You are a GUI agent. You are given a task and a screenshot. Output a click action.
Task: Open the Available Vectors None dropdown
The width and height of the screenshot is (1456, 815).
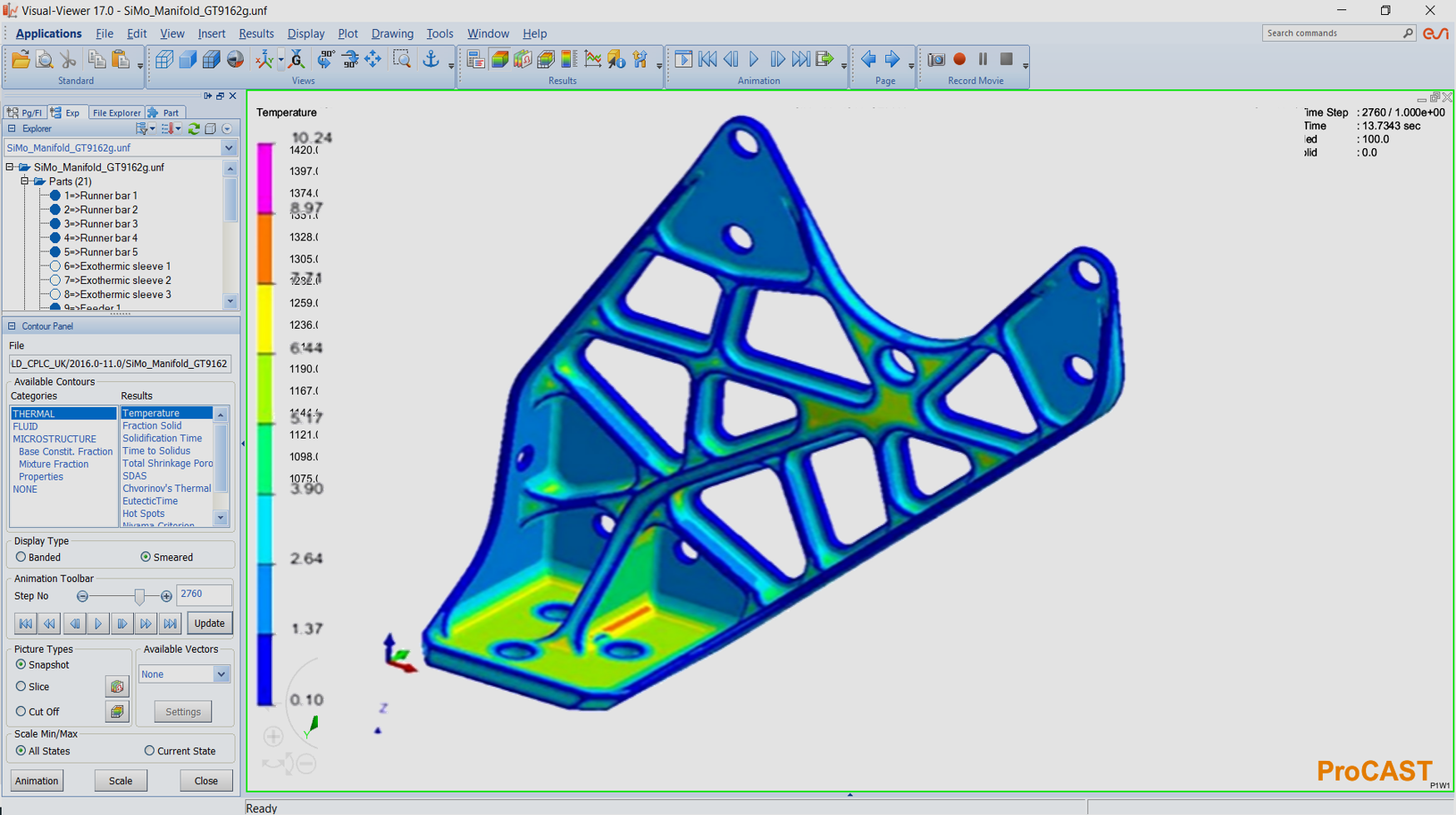221,674
